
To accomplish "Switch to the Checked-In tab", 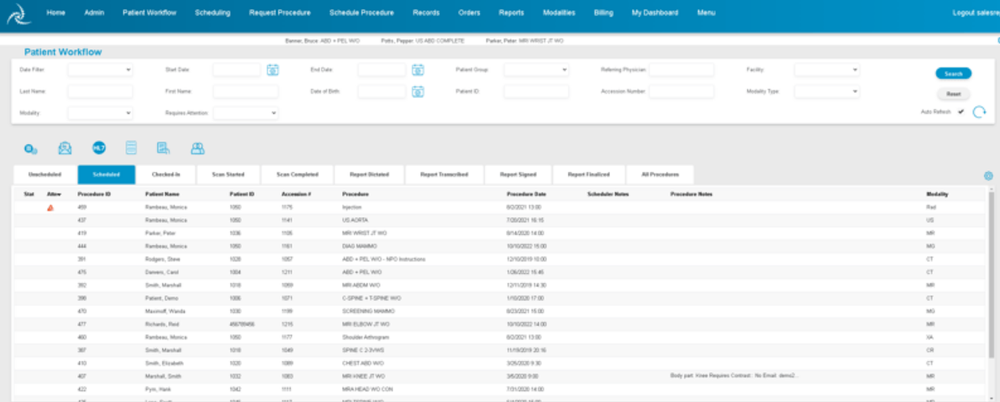I will (x=165, y=175).
